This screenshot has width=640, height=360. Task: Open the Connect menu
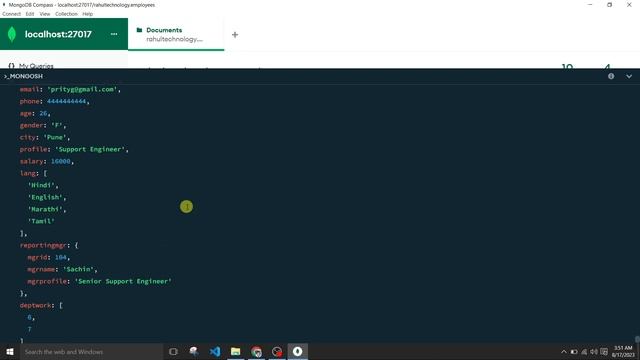(x=11, y=14)
